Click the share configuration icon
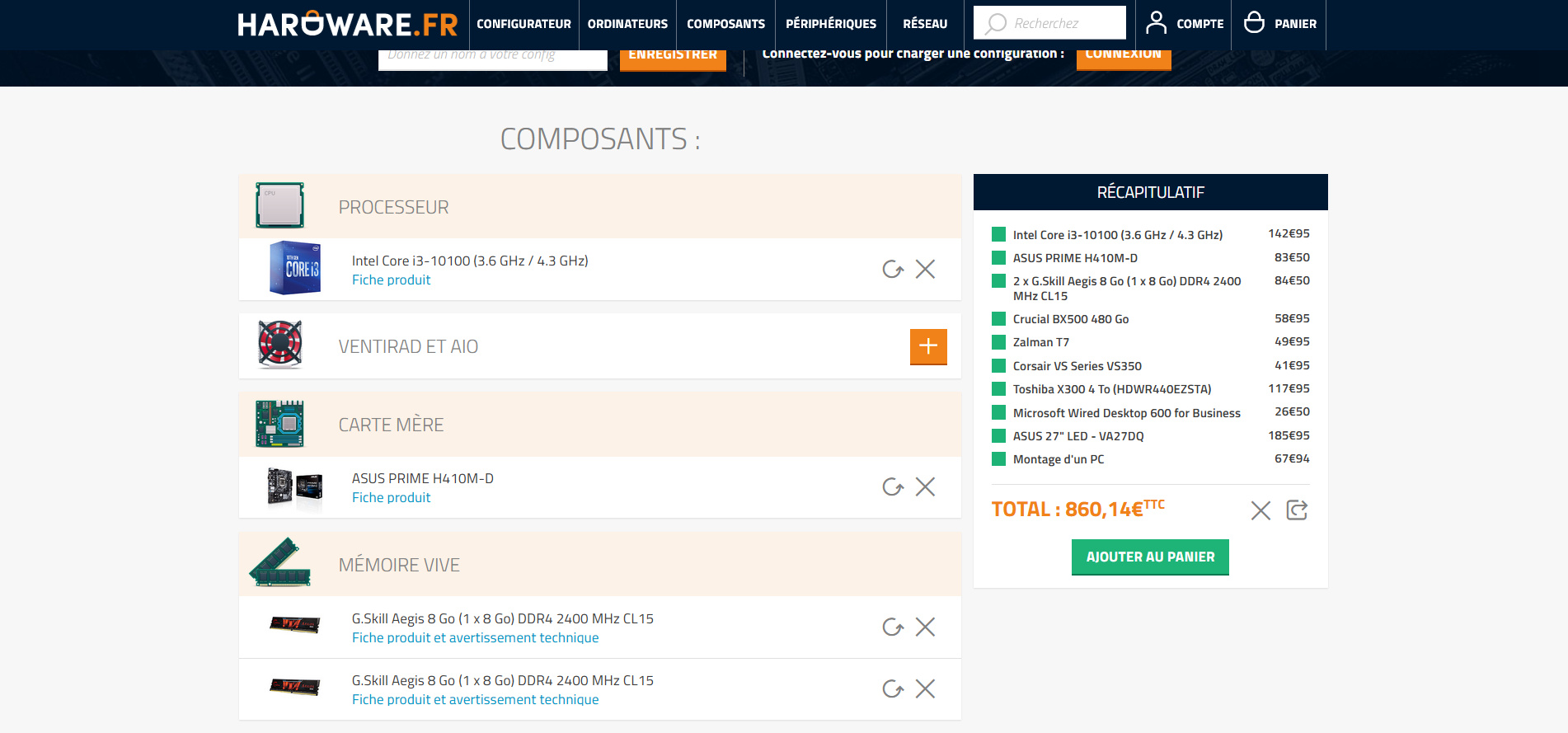 pos(1297,510)
